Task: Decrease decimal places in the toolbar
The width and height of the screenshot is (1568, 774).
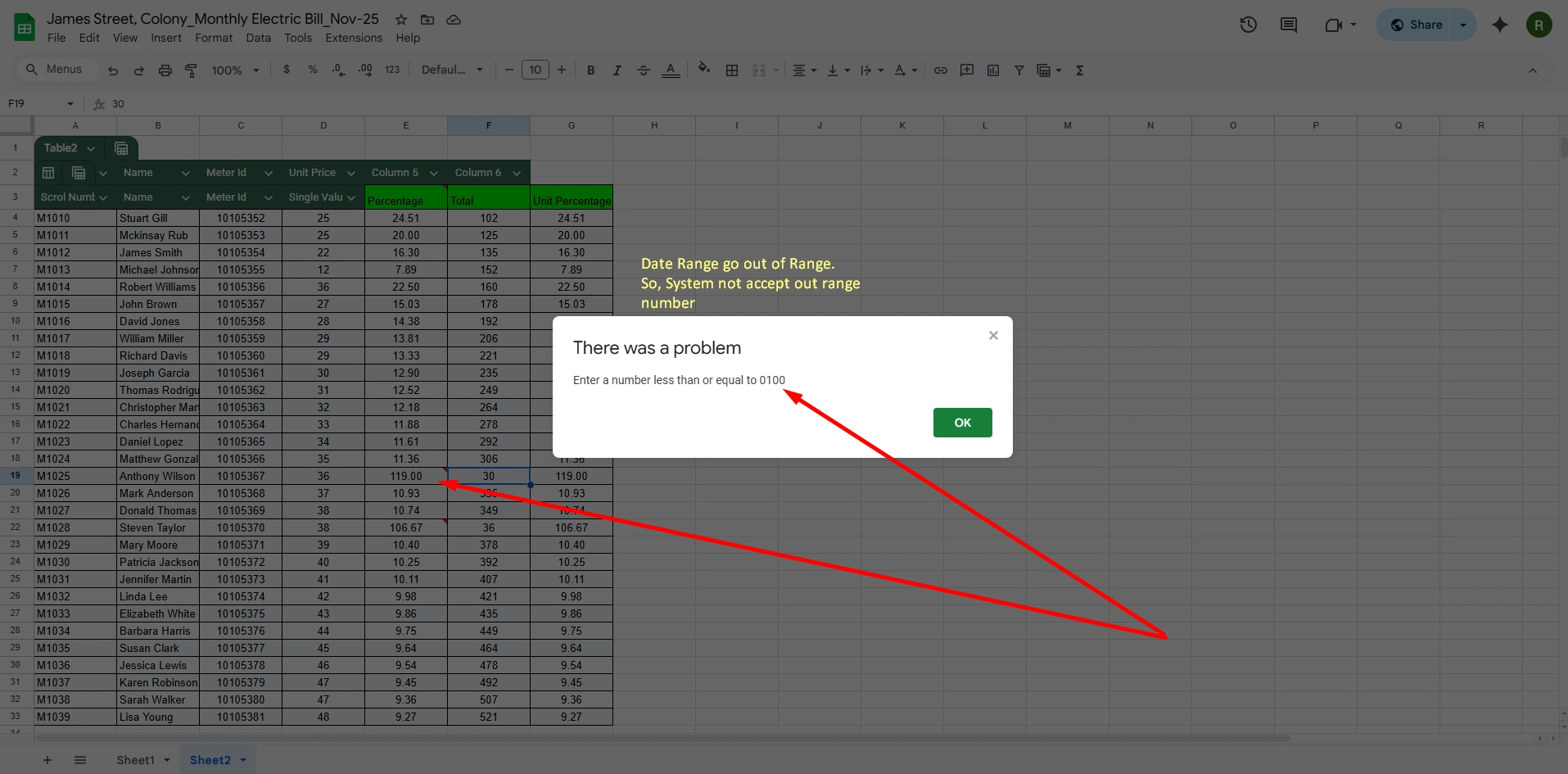Action: coord(338,70)
